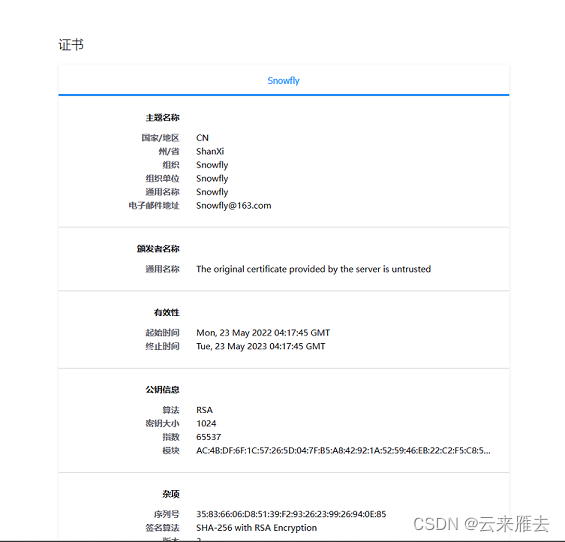Select start time Mon, 23 May 2022
The width and height of the screenshot is (565, 542).
pos(263,333)
